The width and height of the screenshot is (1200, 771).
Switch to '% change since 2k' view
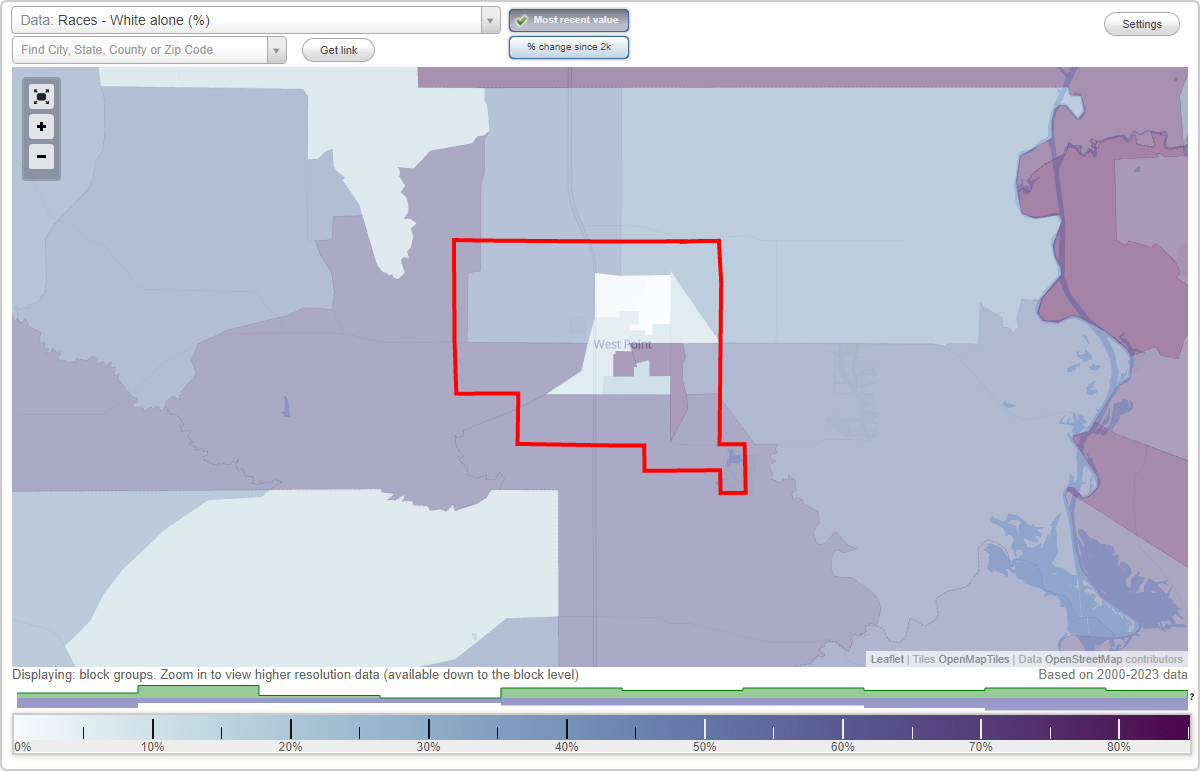tap(568, 46)
